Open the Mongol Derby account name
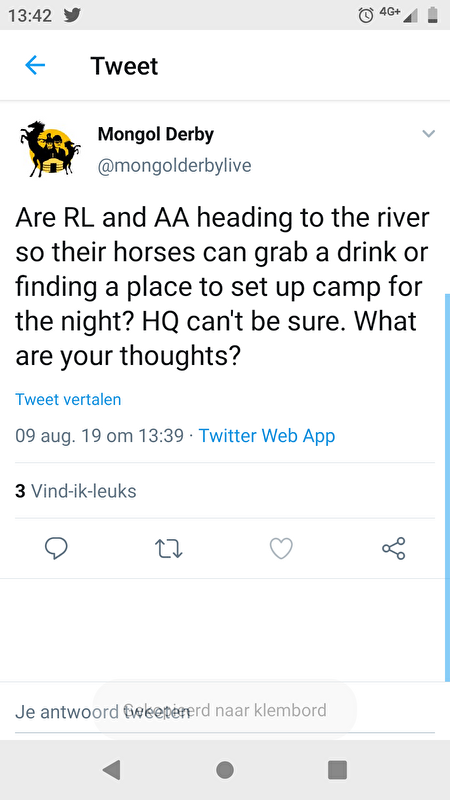450x800 pixels. tap(156, 134)
